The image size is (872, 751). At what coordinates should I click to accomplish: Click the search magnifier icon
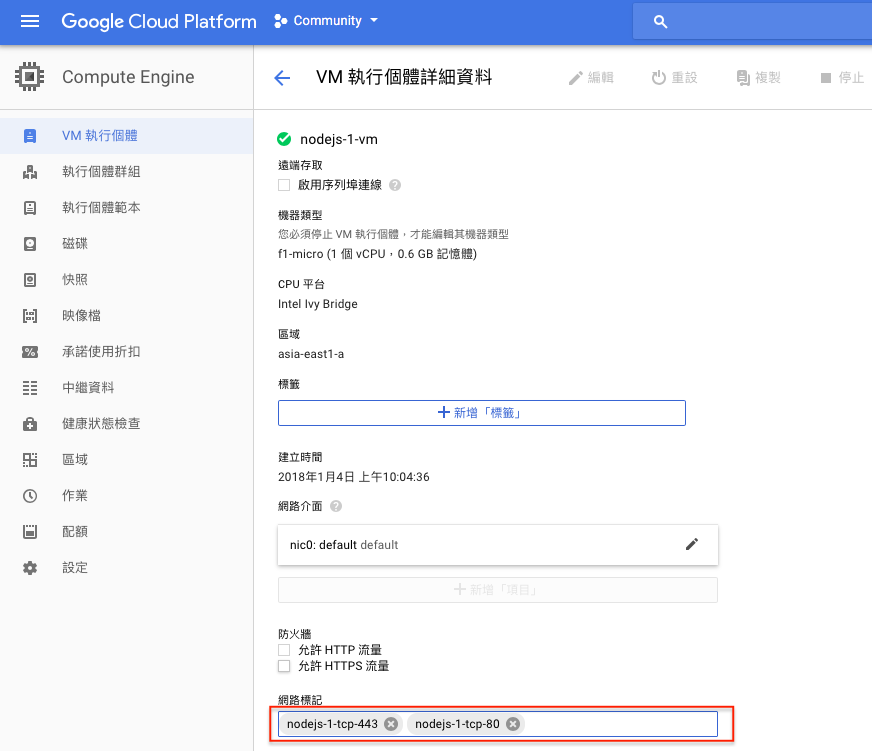pyautogui.click(x=660, y=22)
